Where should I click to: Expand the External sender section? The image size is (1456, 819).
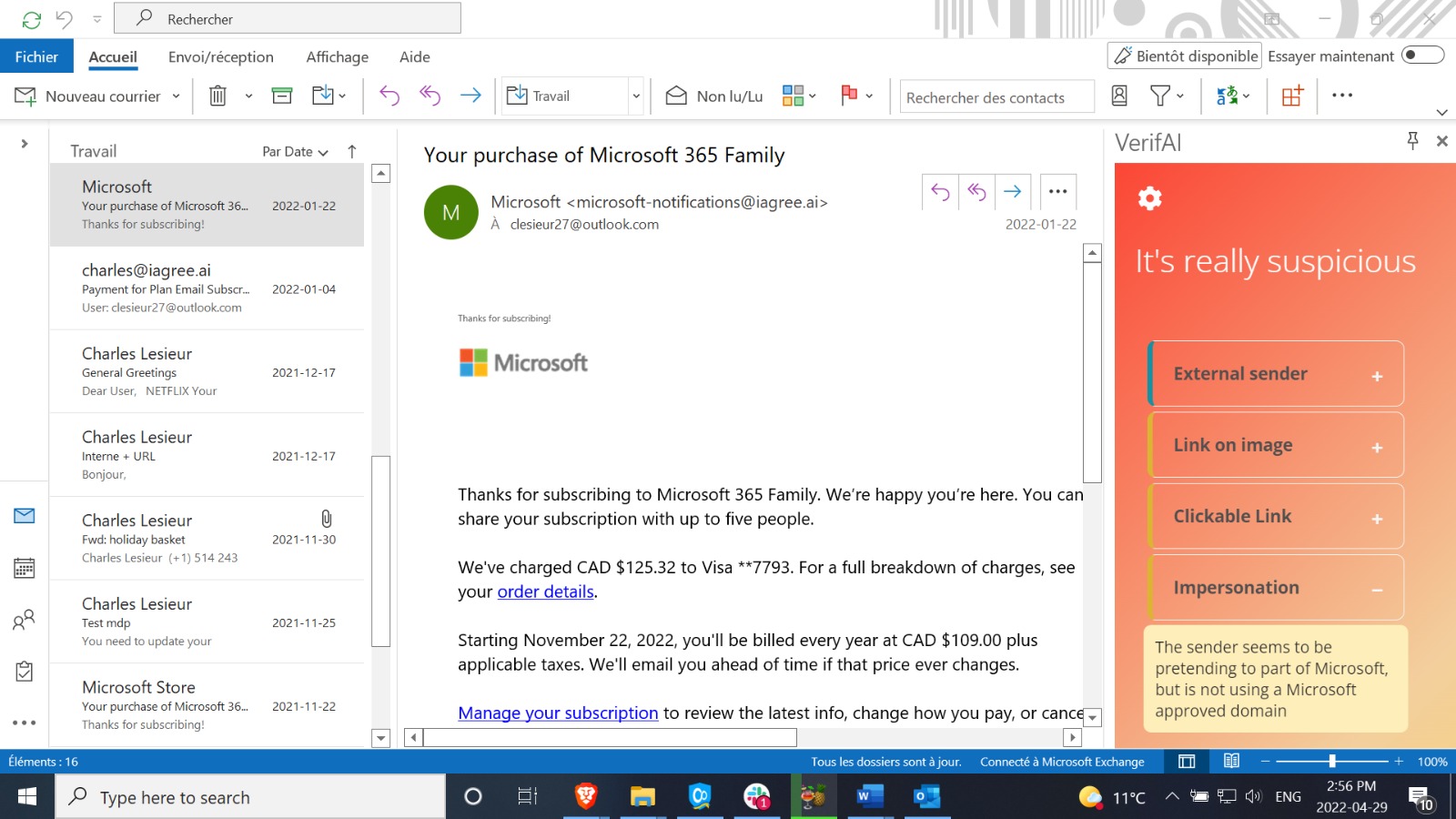click(1276, 374)
